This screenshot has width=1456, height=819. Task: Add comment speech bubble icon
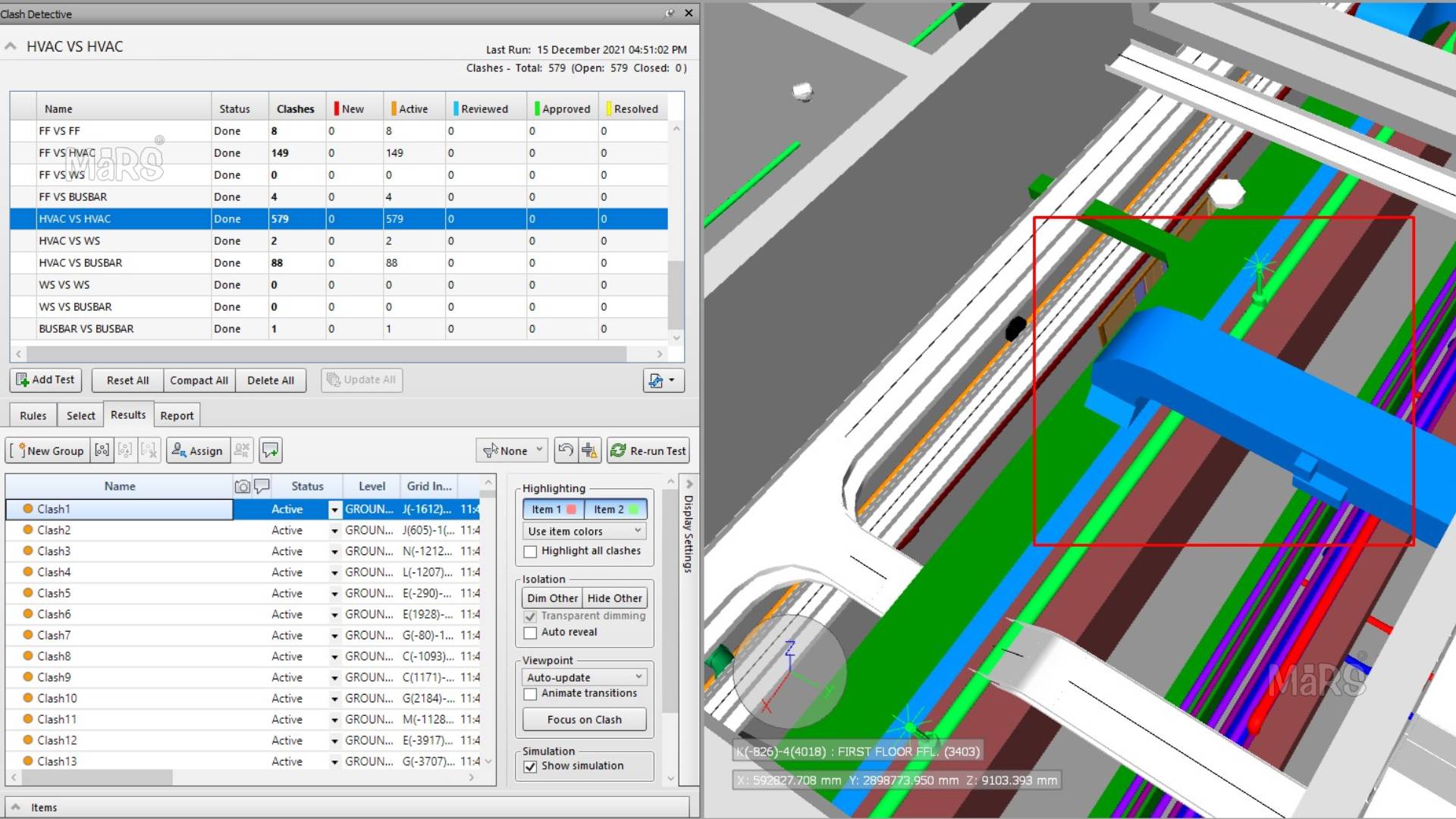tap(271, 450)
